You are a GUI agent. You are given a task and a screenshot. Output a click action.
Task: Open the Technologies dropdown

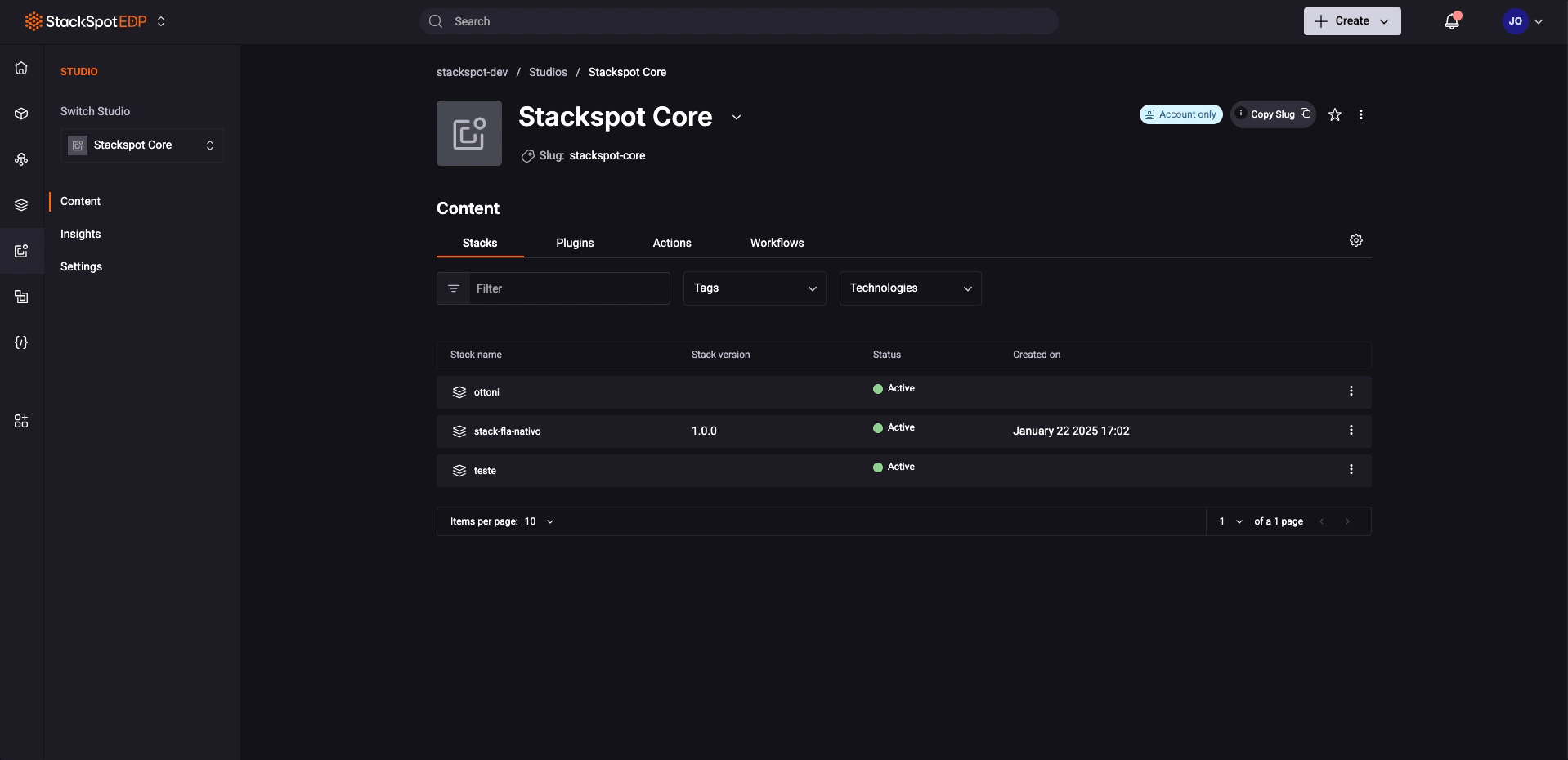[x=909, y=288]
